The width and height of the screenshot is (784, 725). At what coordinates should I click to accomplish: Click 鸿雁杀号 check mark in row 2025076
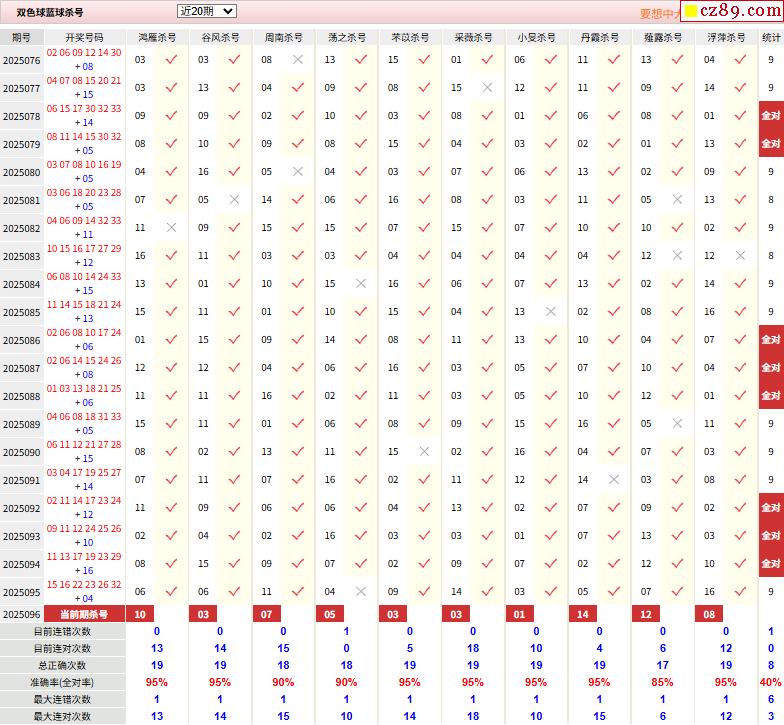pyautogui.click(x=172, y=60)
